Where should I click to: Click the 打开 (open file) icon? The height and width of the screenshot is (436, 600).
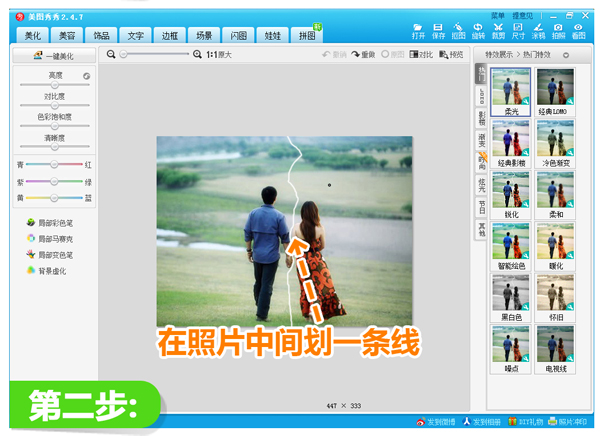pos(418,28)
